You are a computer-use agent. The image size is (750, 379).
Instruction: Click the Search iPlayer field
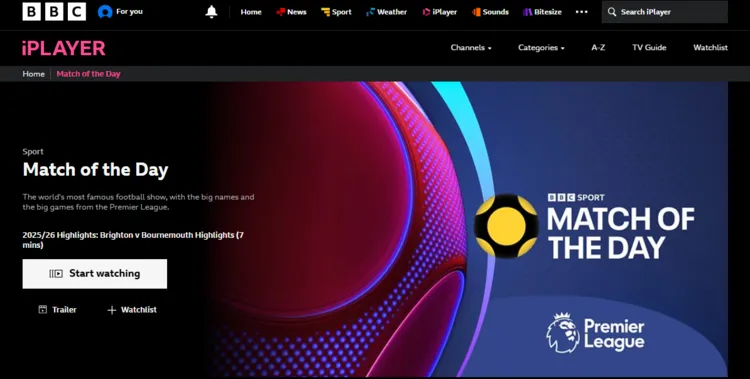[665, 12]
